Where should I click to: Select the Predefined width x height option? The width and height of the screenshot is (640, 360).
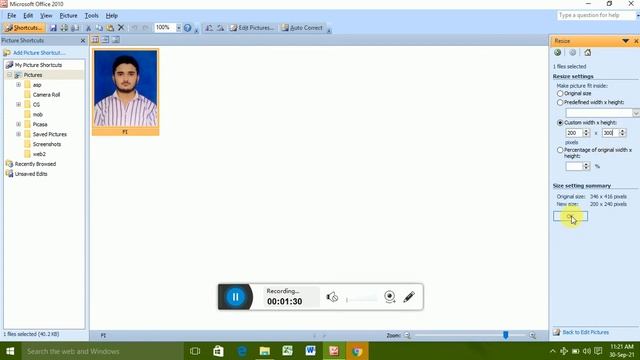tap(560, 102)
